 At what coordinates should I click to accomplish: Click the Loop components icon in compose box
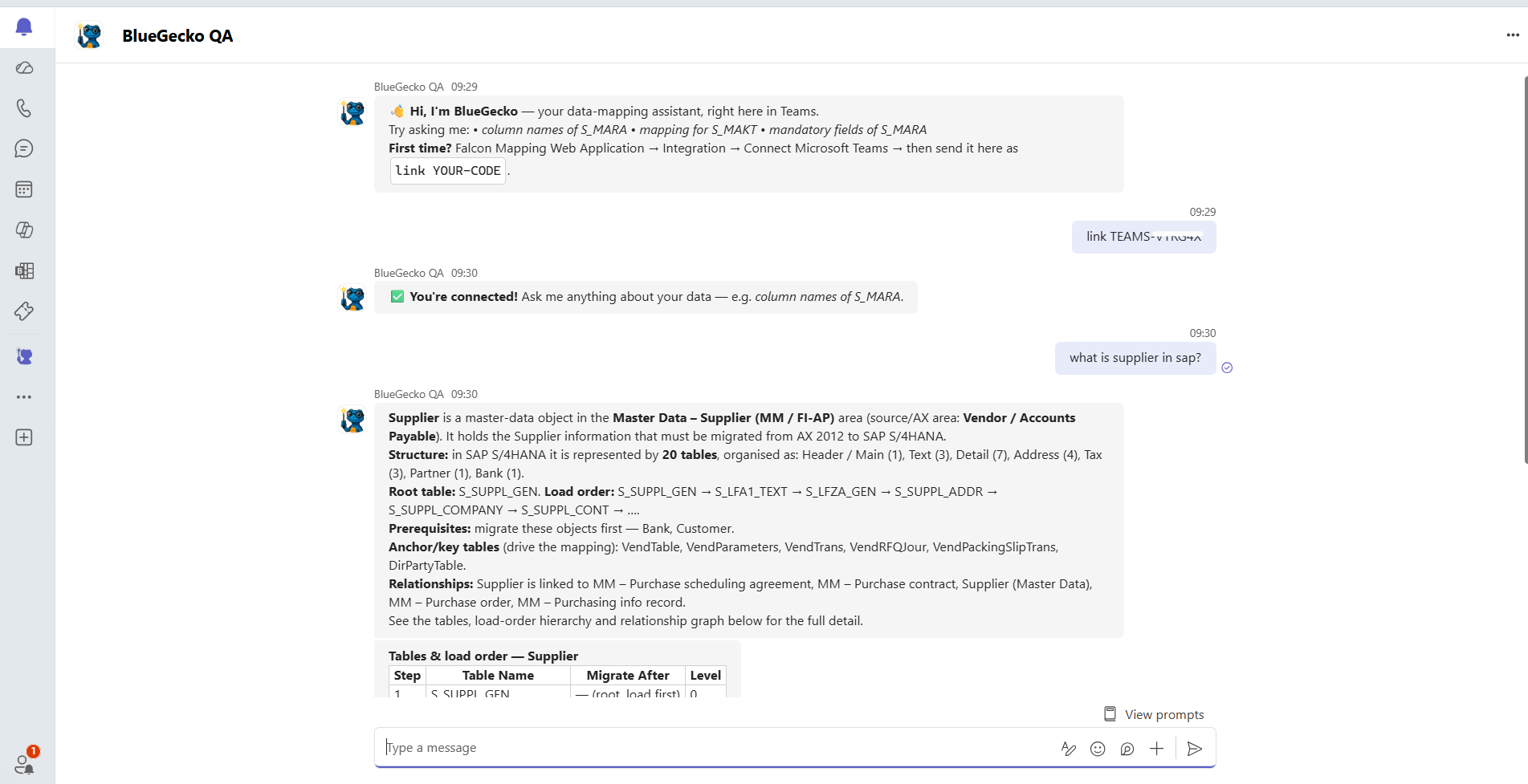tap(1127, 749)
